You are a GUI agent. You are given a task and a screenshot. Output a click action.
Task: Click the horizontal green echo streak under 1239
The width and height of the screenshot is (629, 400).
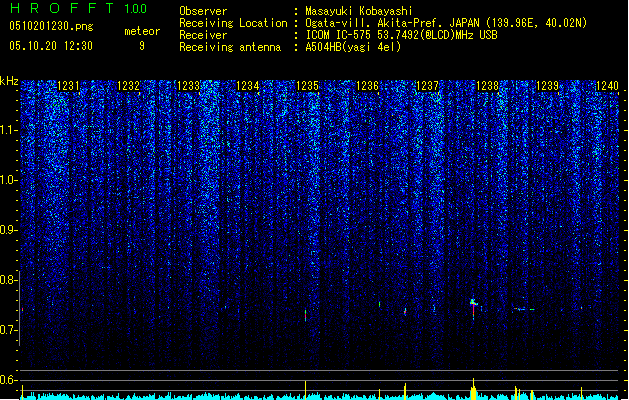tap(524, 309)
